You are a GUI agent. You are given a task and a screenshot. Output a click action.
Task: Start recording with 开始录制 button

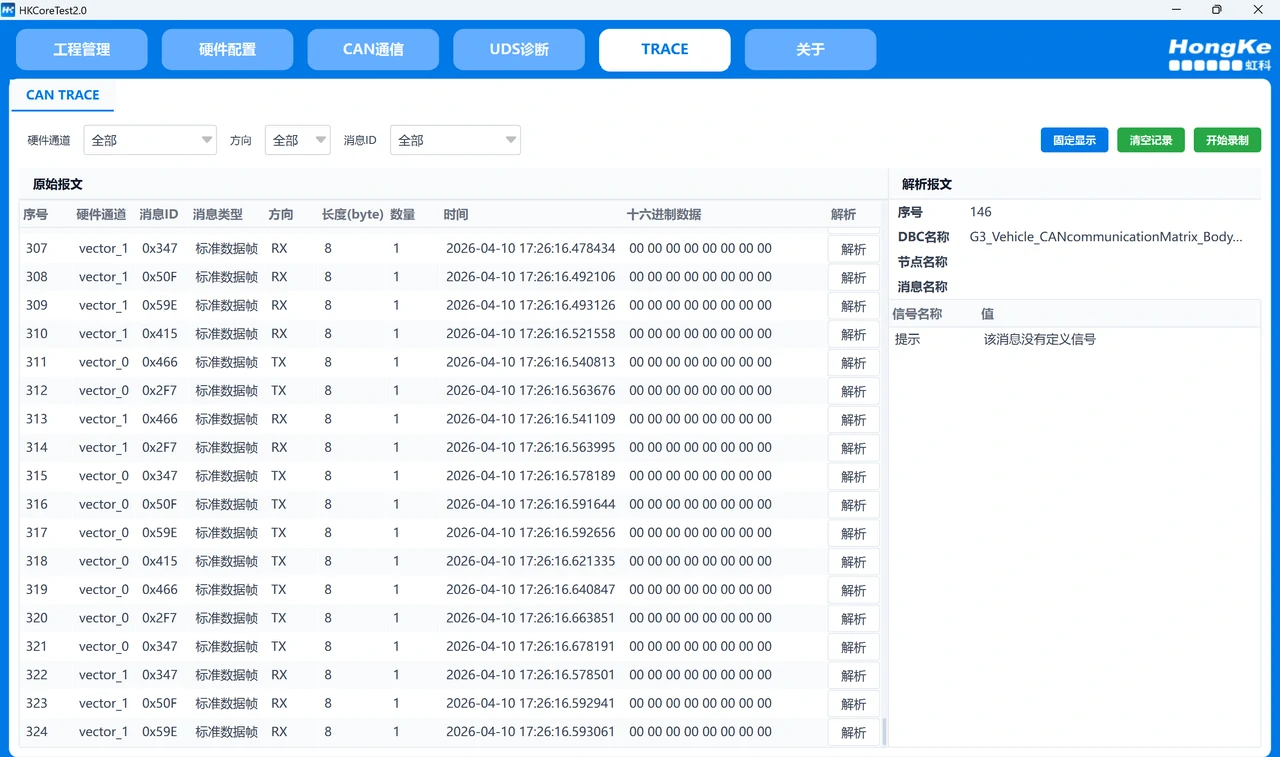1227,140
